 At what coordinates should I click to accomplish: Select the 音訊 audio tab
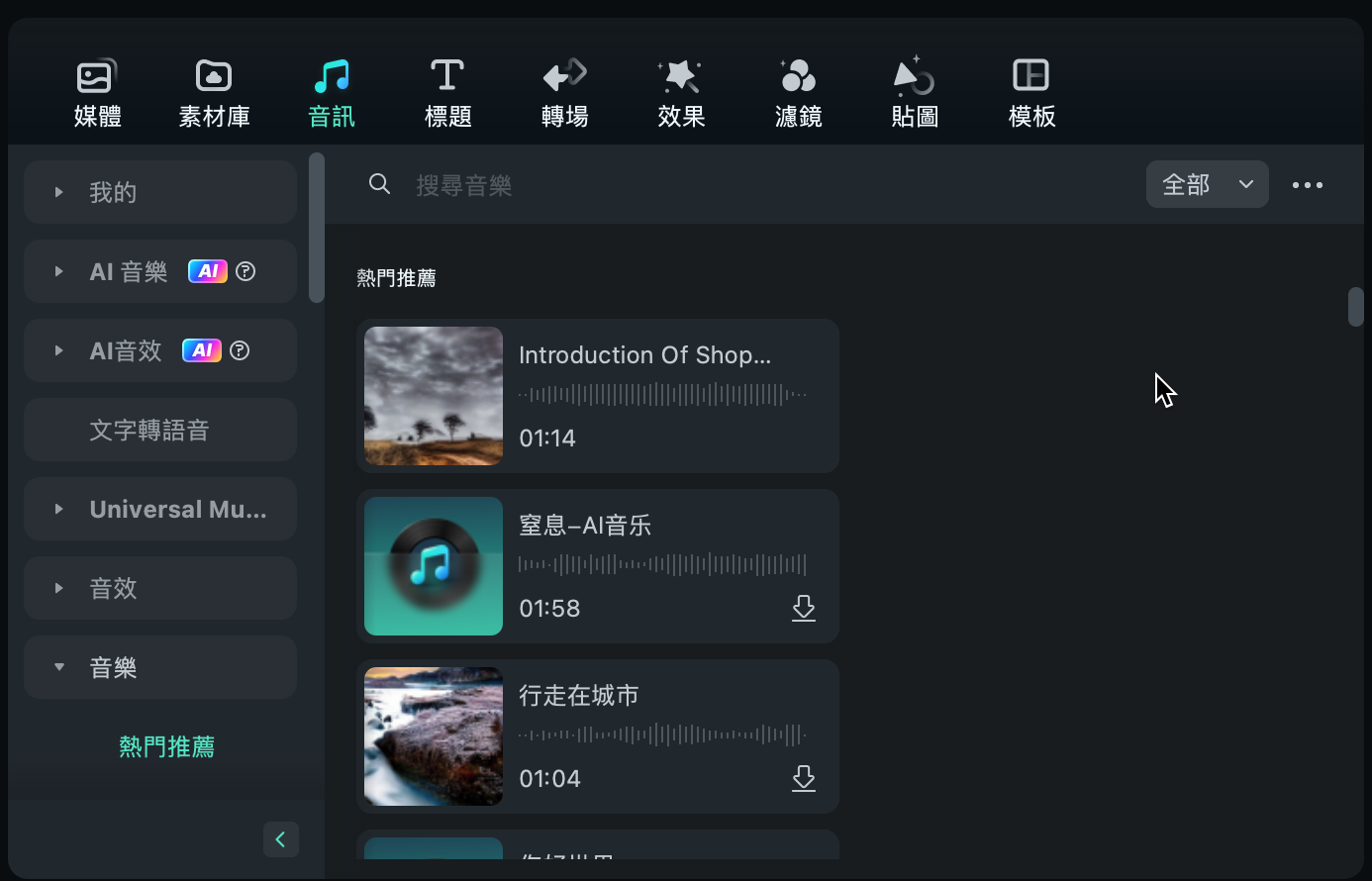coord(331,94)
